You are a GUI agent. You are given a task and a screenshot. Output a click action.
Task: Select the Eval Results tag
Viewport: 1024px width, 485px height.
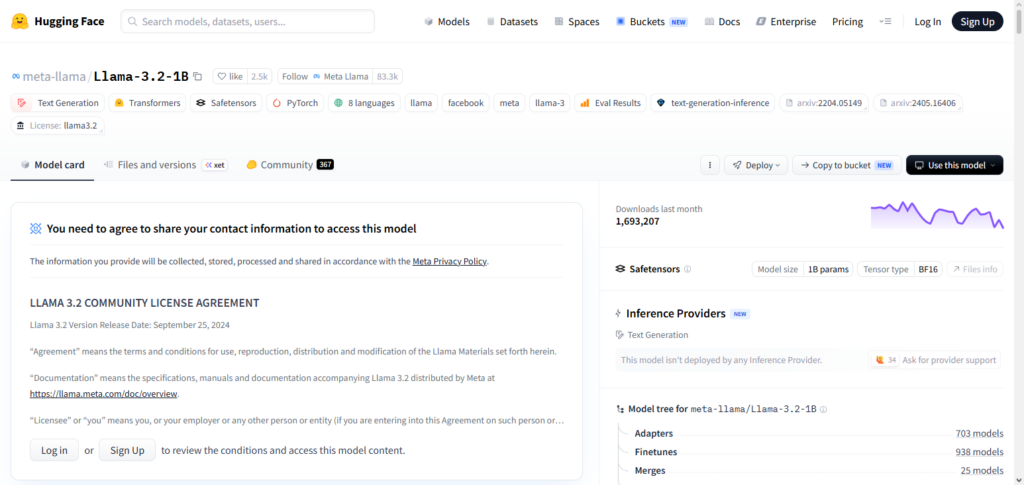pyautogui.click(x=611, y=103)
